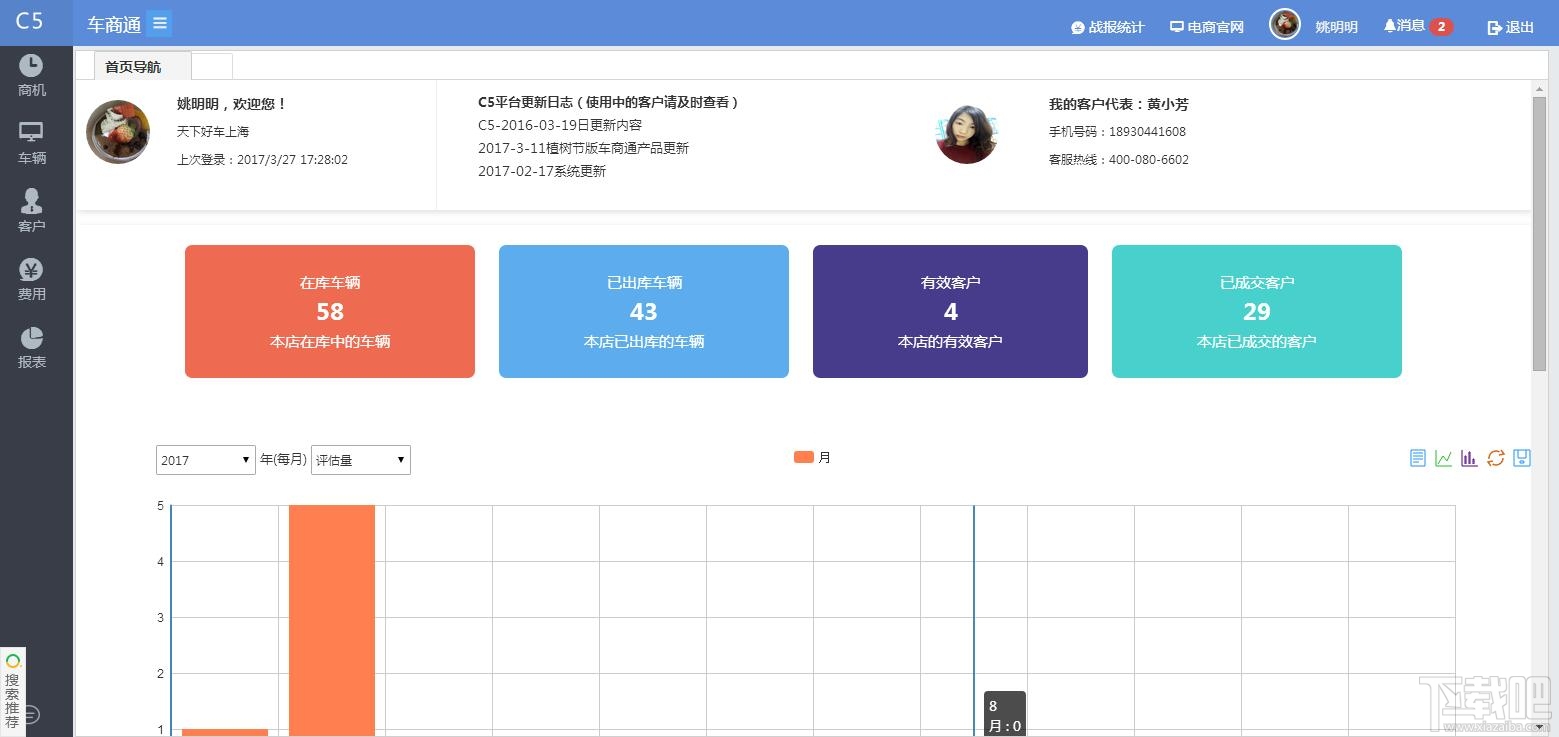Open the 费用 fees section in sidebar

pos(32,280)
